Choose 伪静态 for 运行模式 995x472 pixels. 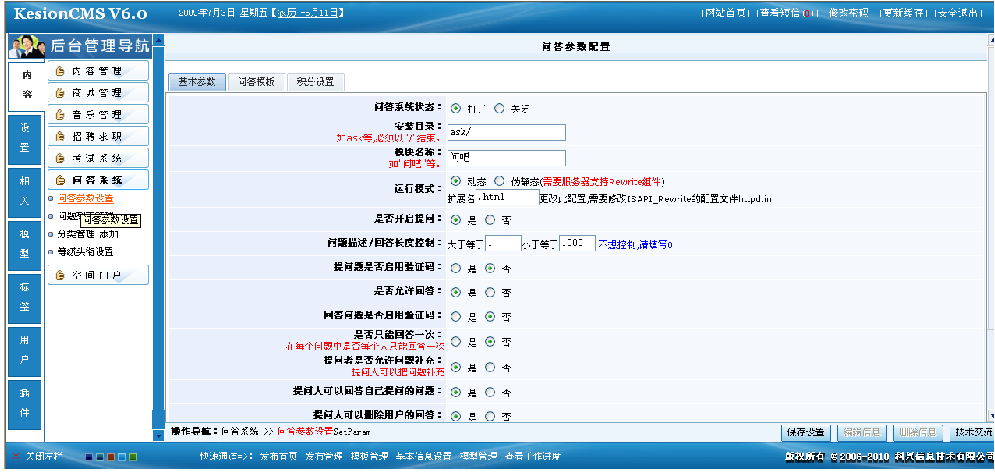point(499,181)
